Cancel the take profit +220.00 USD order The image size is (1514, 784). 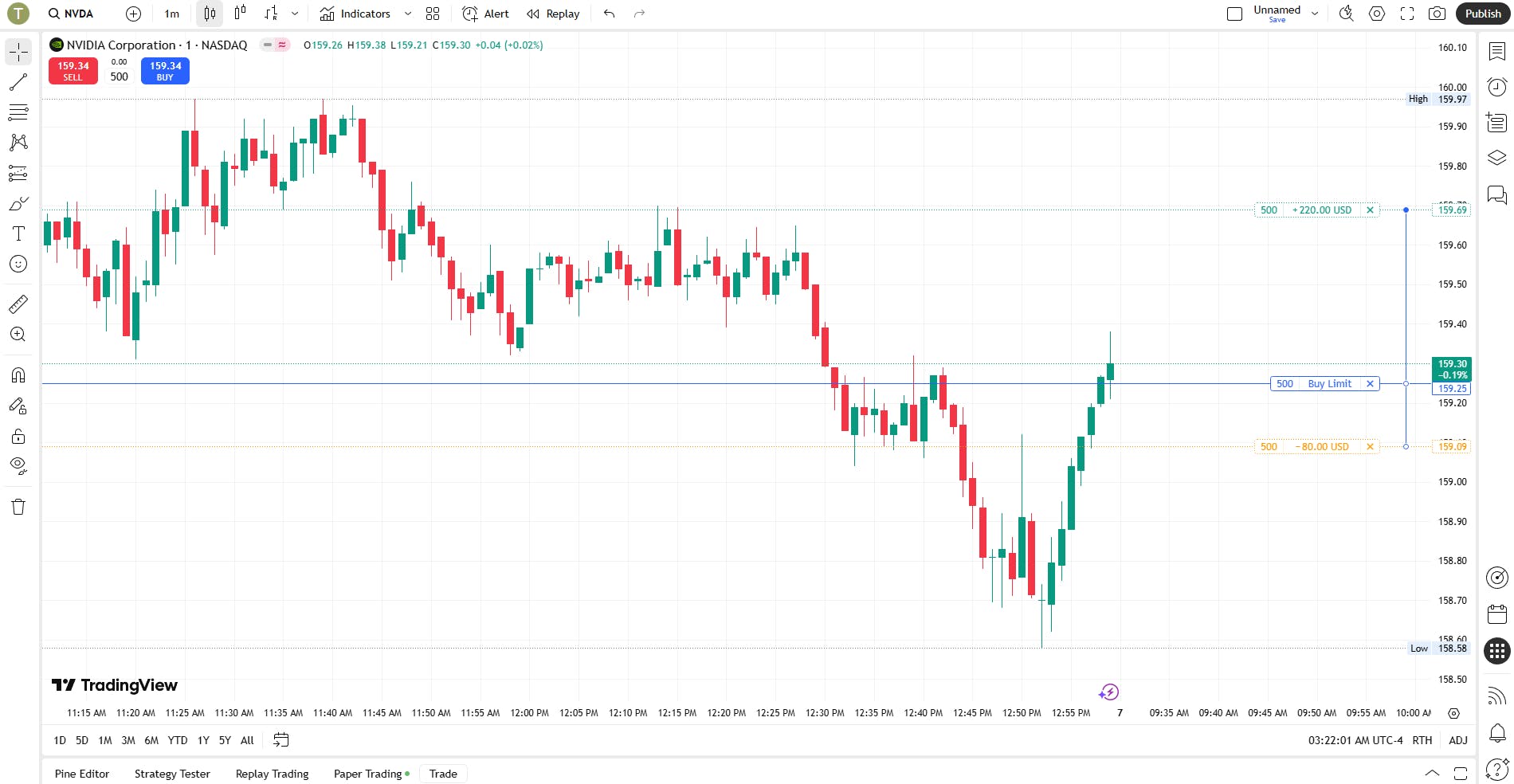pyautogui.click(x=1370, y=210)
